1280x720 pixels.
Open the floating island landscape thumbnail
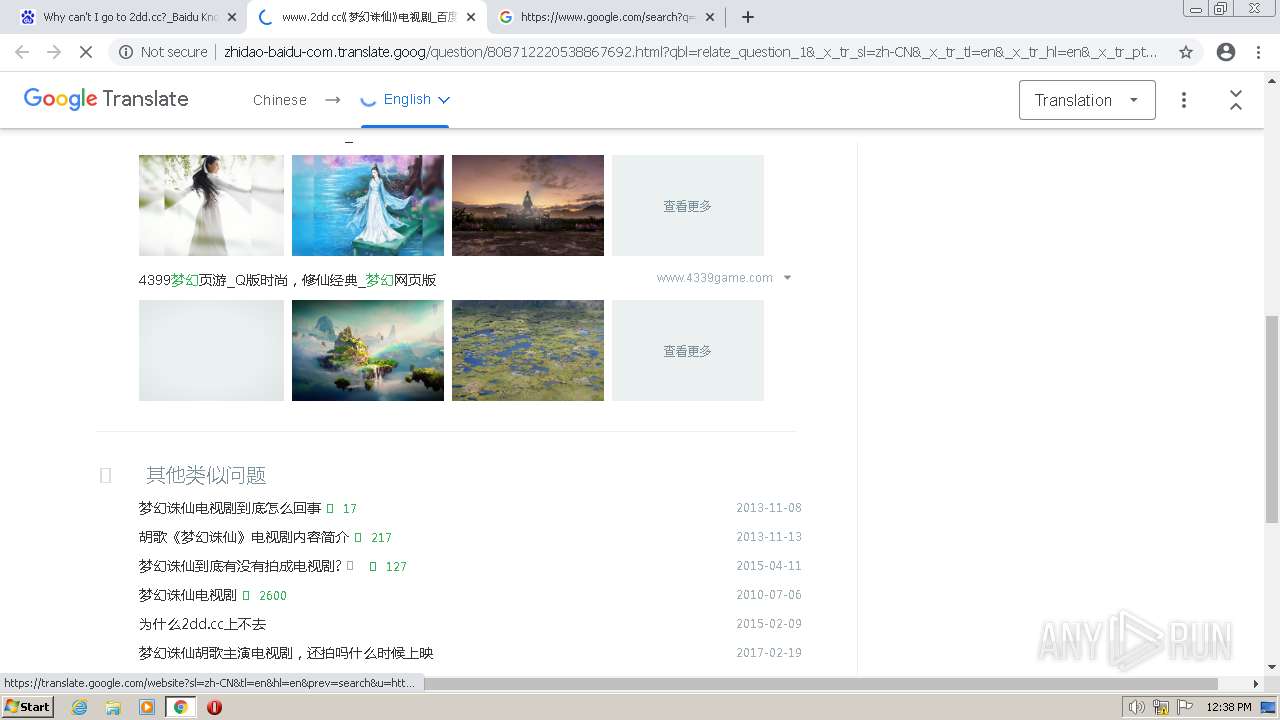point(368,350)
